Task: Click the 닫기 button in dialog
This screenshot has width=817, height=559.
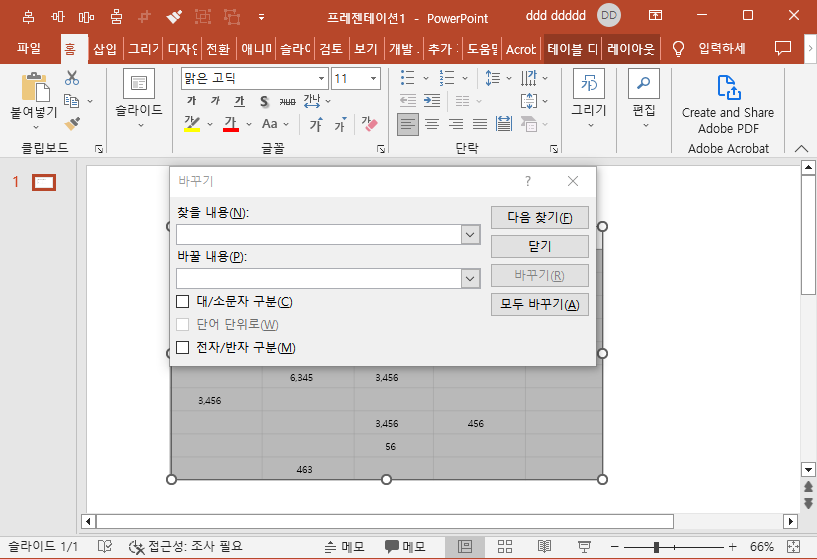Action: pyautogui.click(x=540, y=246)
